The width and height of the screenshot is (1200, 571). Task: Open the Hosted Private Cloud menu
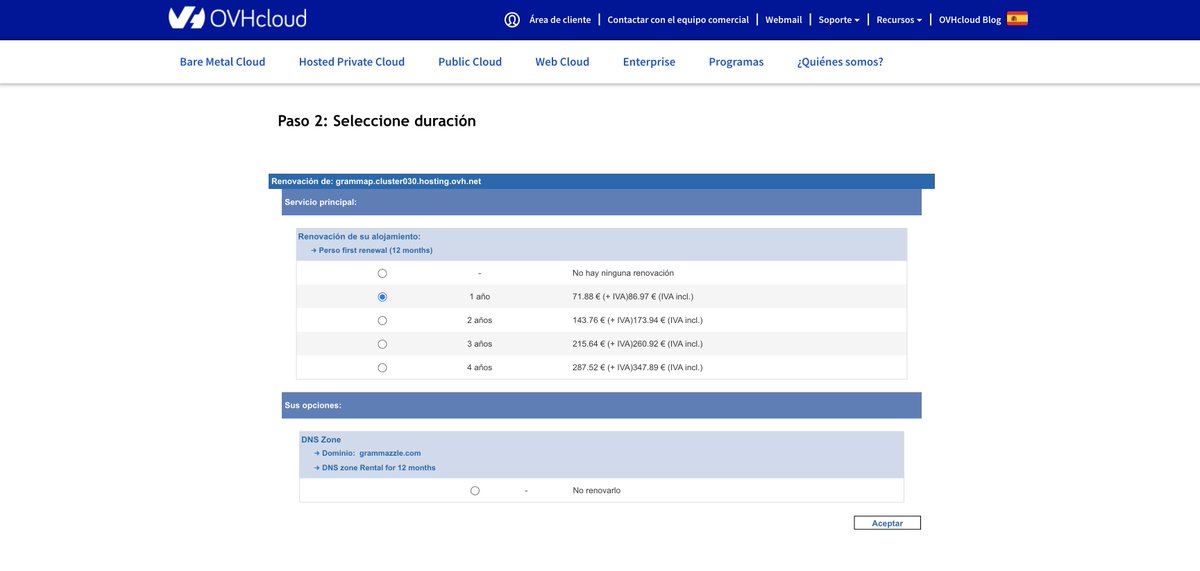(352, 62)
